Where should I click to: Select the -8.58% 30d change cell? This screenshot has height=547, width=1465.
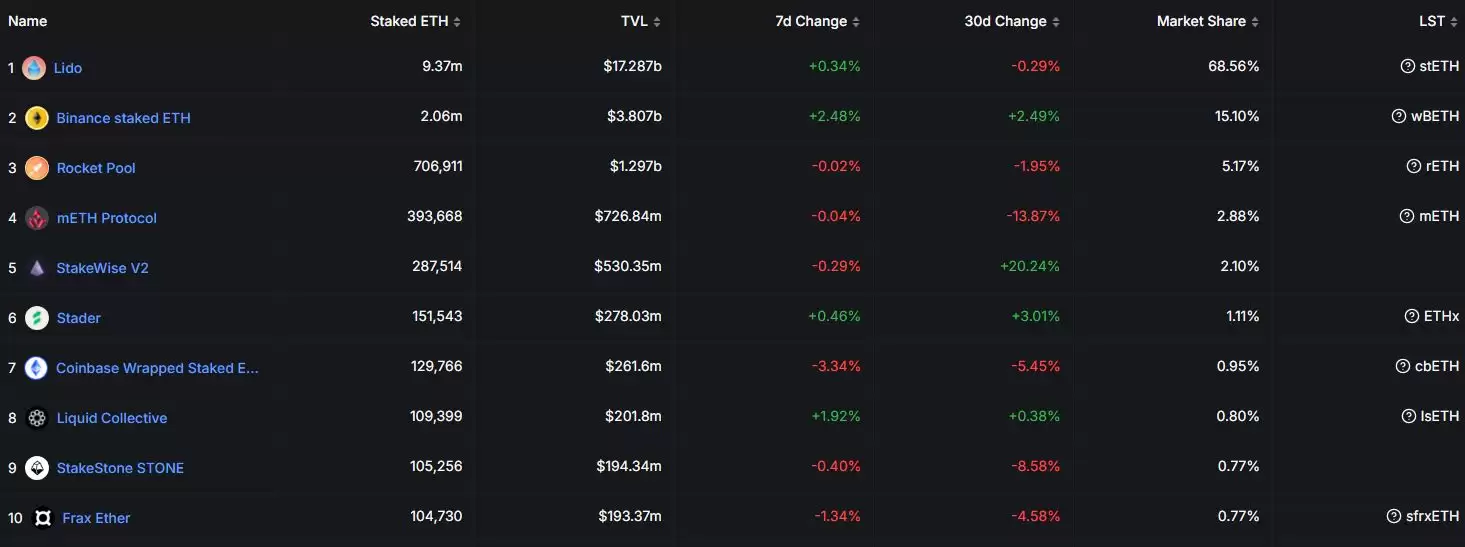click(x=1036, y=466)
